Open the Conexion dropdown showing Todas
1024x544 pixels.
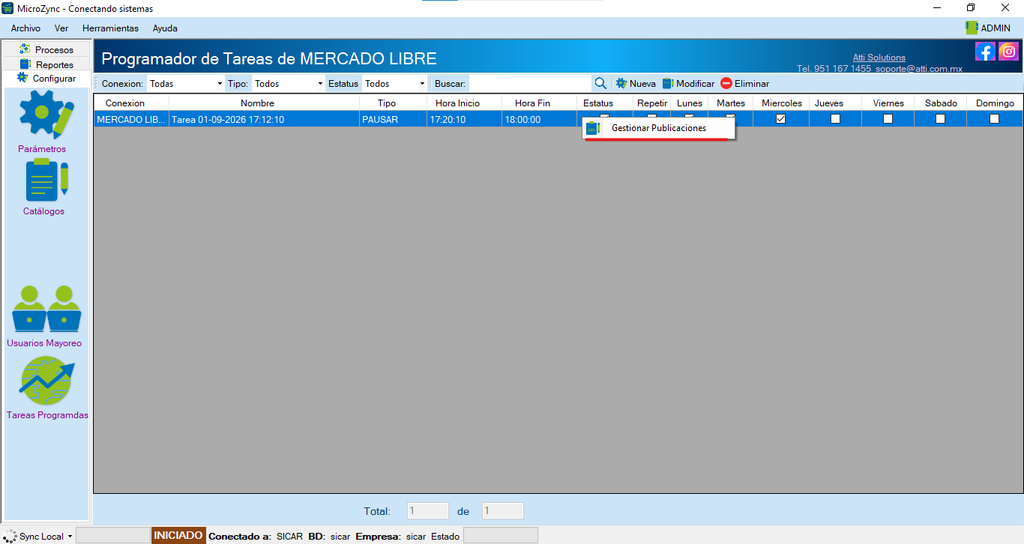[185, 84]
